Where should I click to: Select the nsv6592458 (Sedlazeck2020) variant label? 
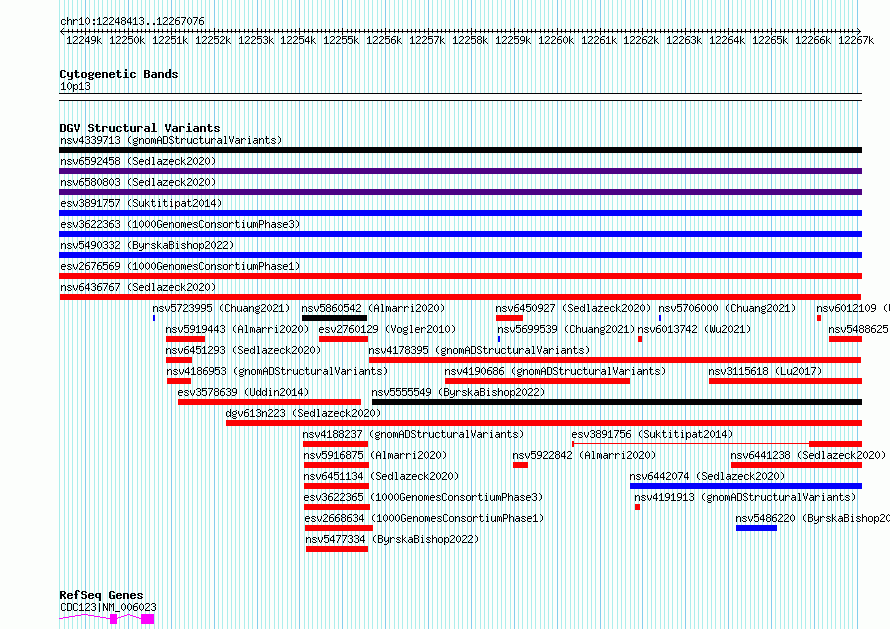point(138,161)
